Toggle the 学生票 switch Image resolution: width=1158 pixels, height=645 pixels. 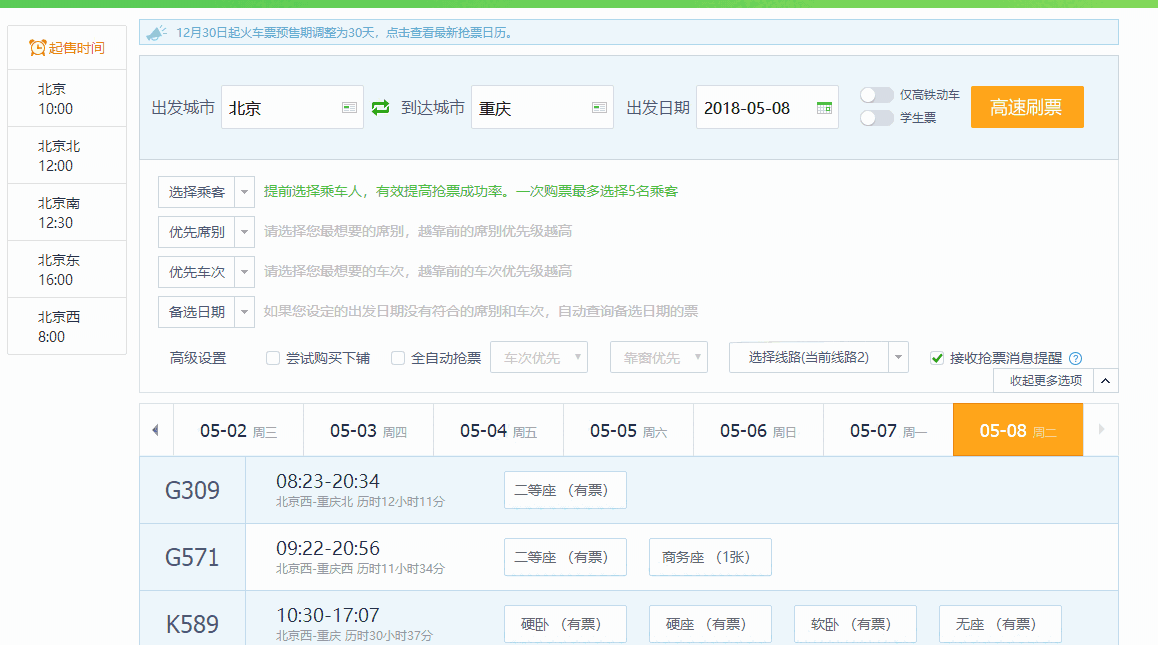[x=877, y=118]
